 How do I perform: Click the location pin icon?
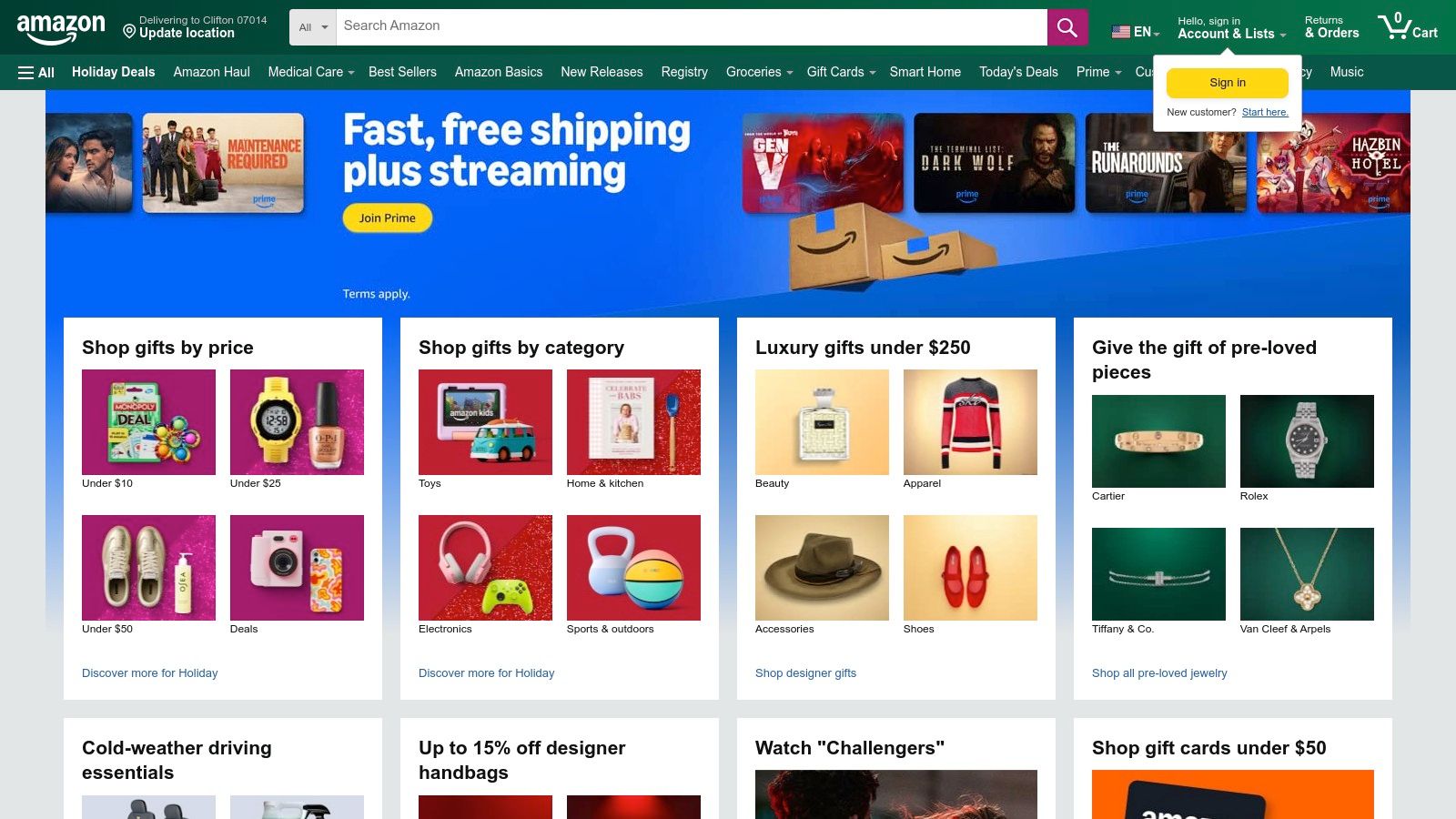tap(129, 32)
